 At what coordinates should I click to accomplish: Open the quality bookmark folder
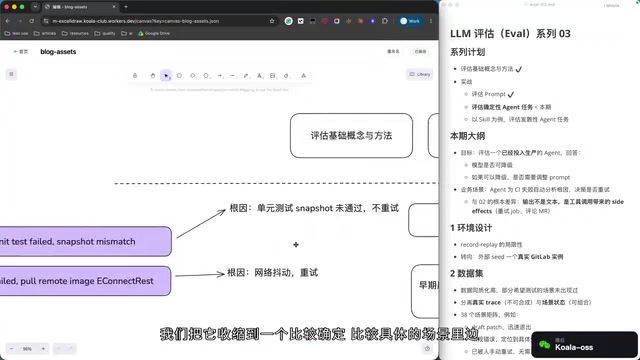[x=105, y=33]
